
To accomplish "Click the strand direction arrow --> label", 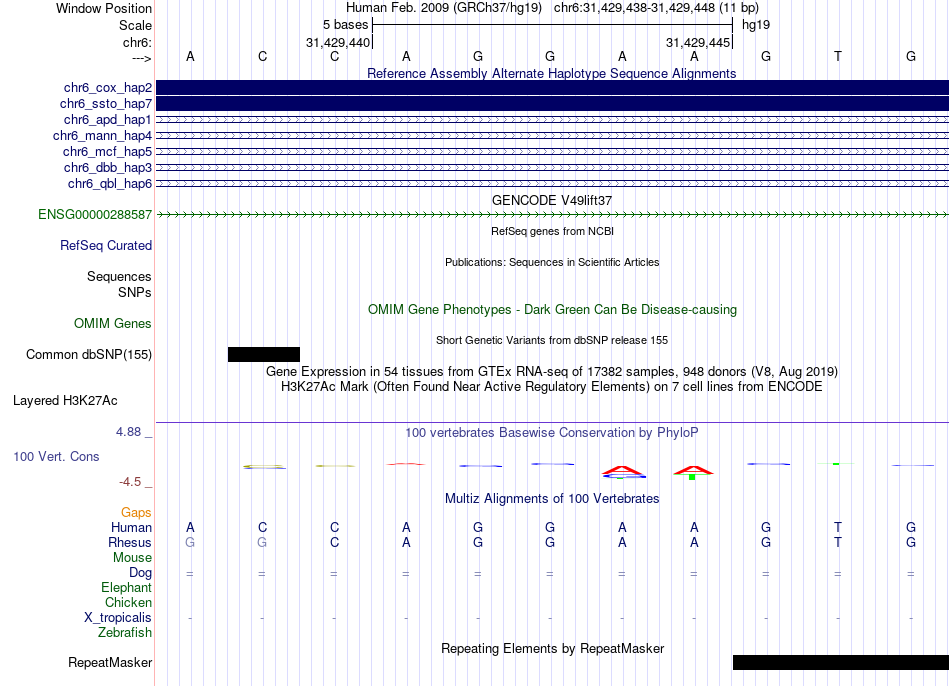I will [x=142, y=58].
